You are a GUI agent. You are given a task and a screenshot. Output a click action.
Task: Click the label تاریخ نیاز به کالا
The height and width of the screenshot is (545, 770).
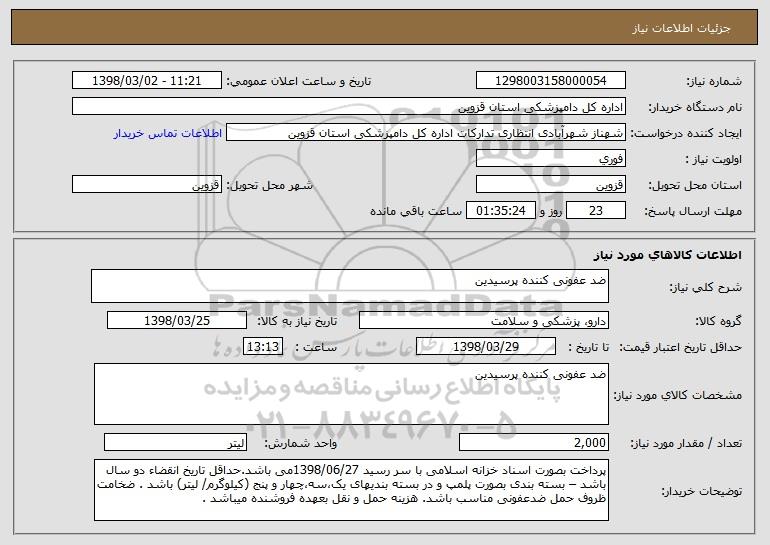297,322
